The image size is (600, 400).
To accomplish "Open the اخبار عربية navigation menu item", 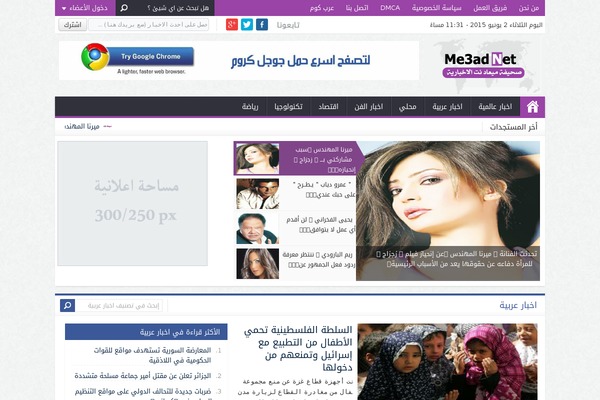I will (447, 107).
